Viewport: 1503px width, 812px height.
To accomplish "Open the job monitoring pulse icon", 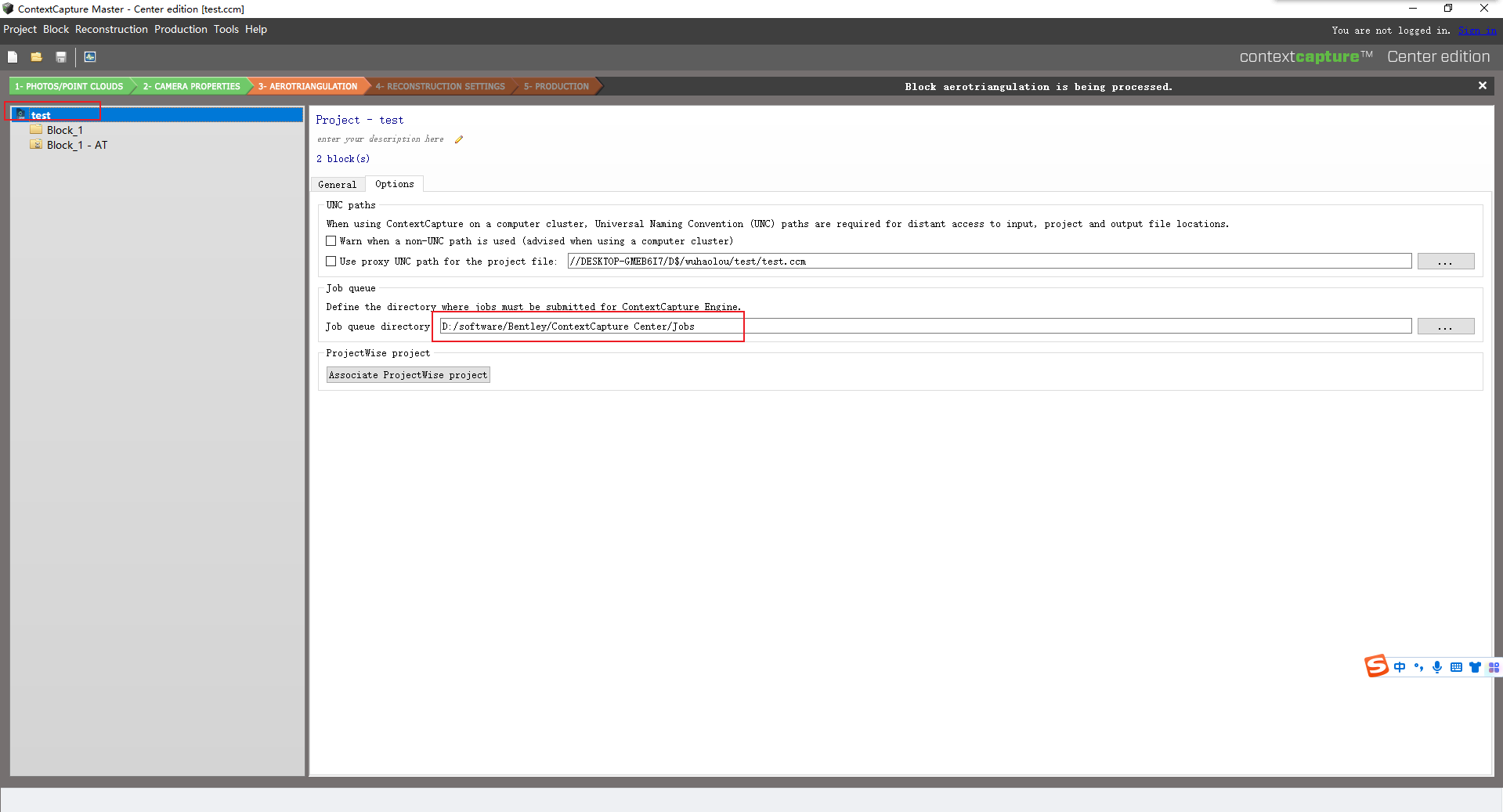I will (90, 56).
